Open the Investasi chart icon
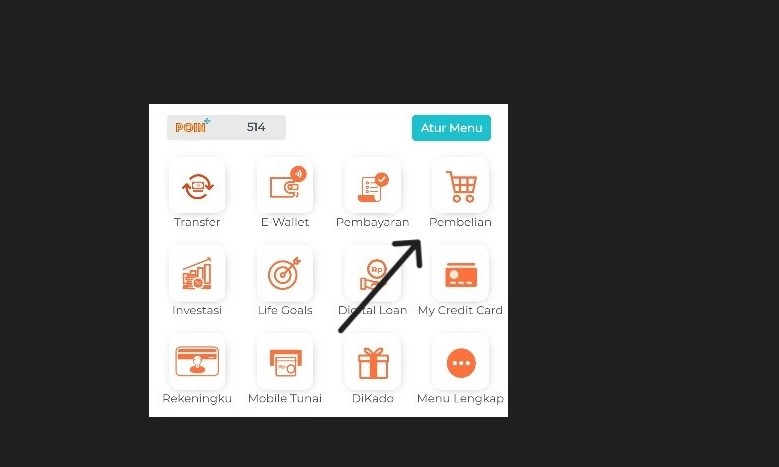Image resolution: width=779 pixels, height=467 pixels. coord(197,273)
